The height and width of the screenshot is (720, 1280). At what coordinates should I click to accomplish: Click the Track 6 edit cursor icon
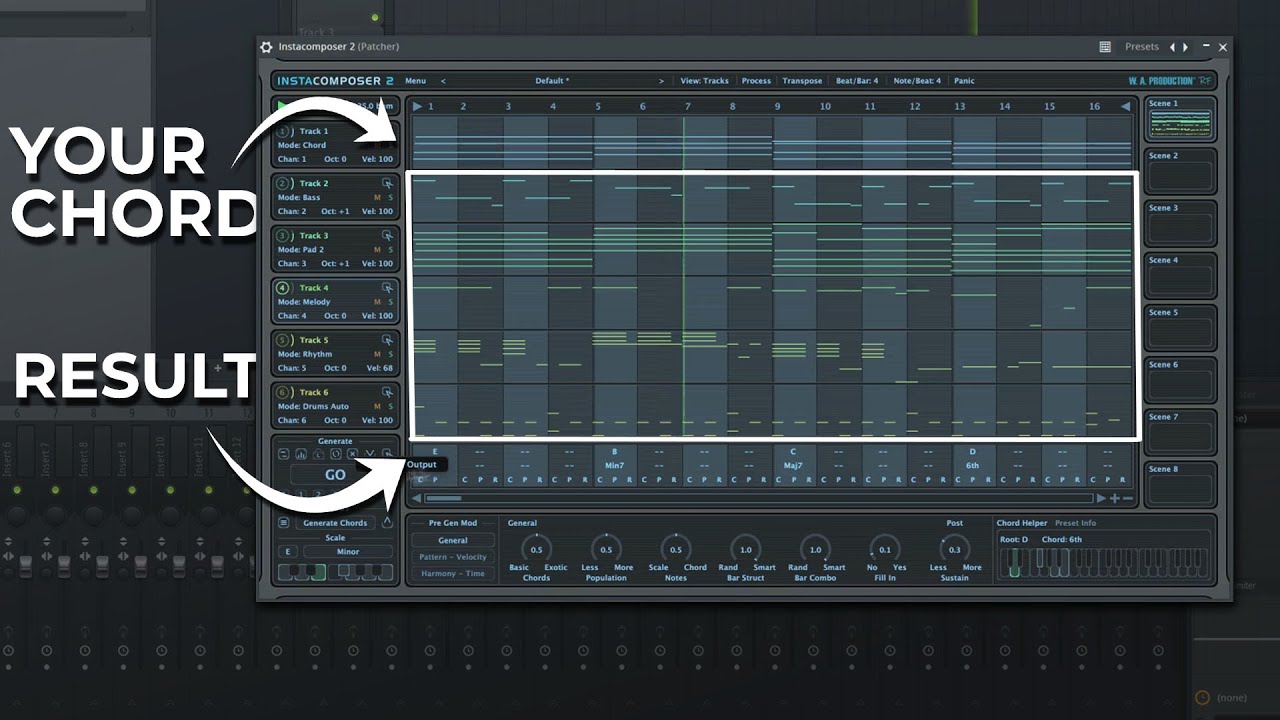coord(387,392)
